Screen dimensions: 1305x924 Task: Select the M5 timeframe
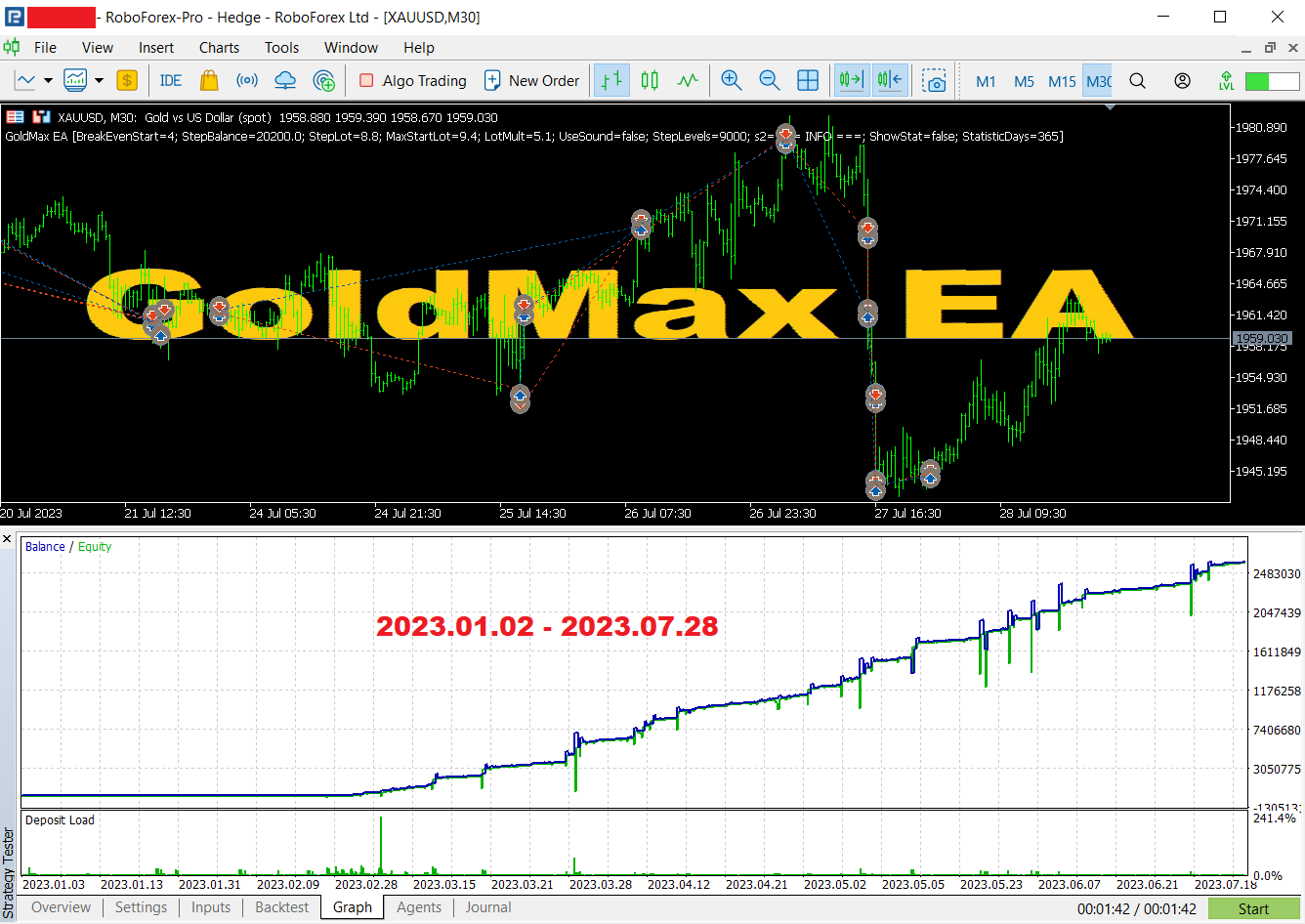pos(1024,81)
